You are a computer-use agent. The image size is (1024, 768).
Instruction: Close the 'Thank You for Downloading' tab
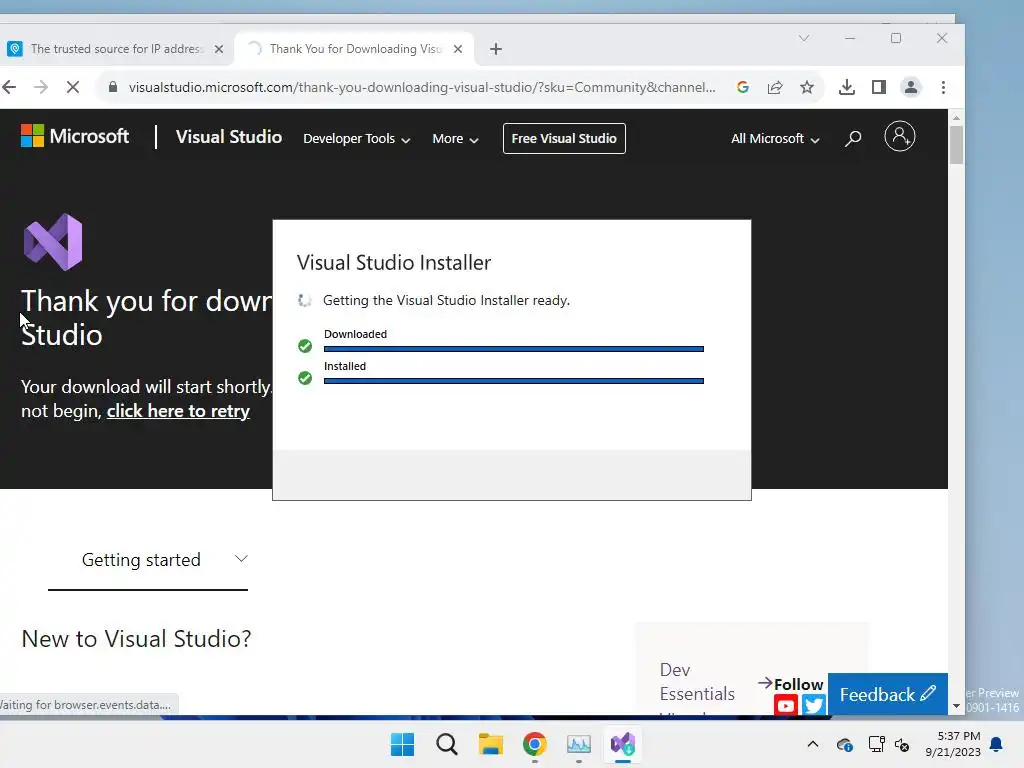click(x=458, y=49)
